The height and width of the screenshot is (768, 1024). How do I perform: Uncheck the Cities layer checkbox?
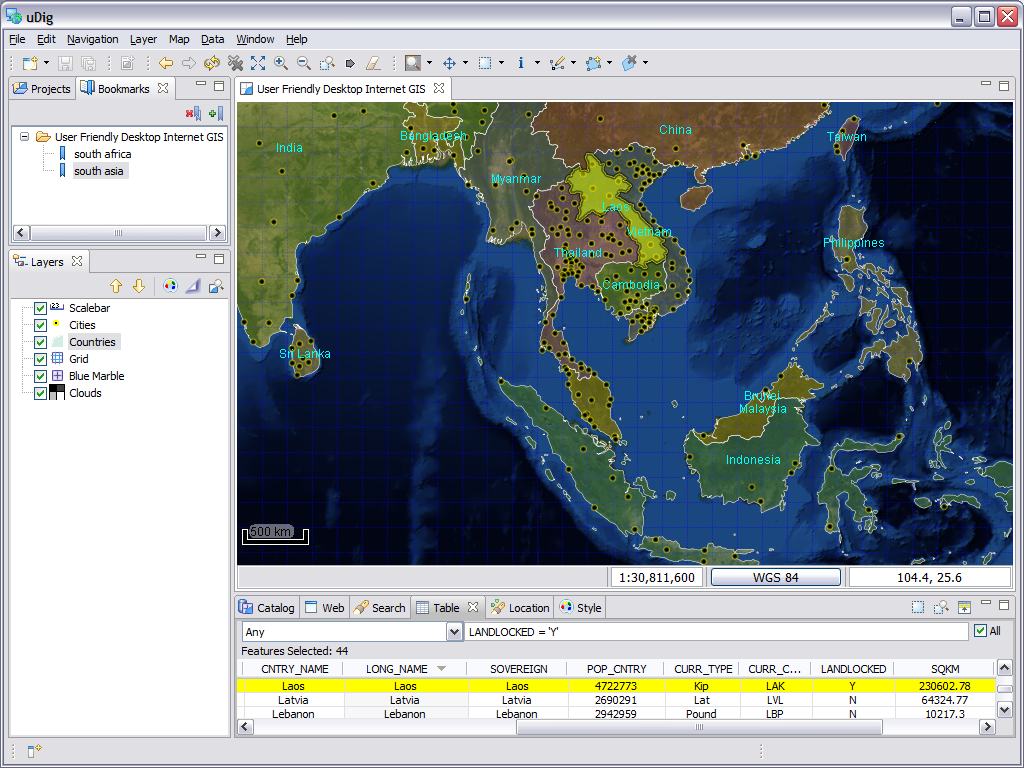(x=41, y=325)
